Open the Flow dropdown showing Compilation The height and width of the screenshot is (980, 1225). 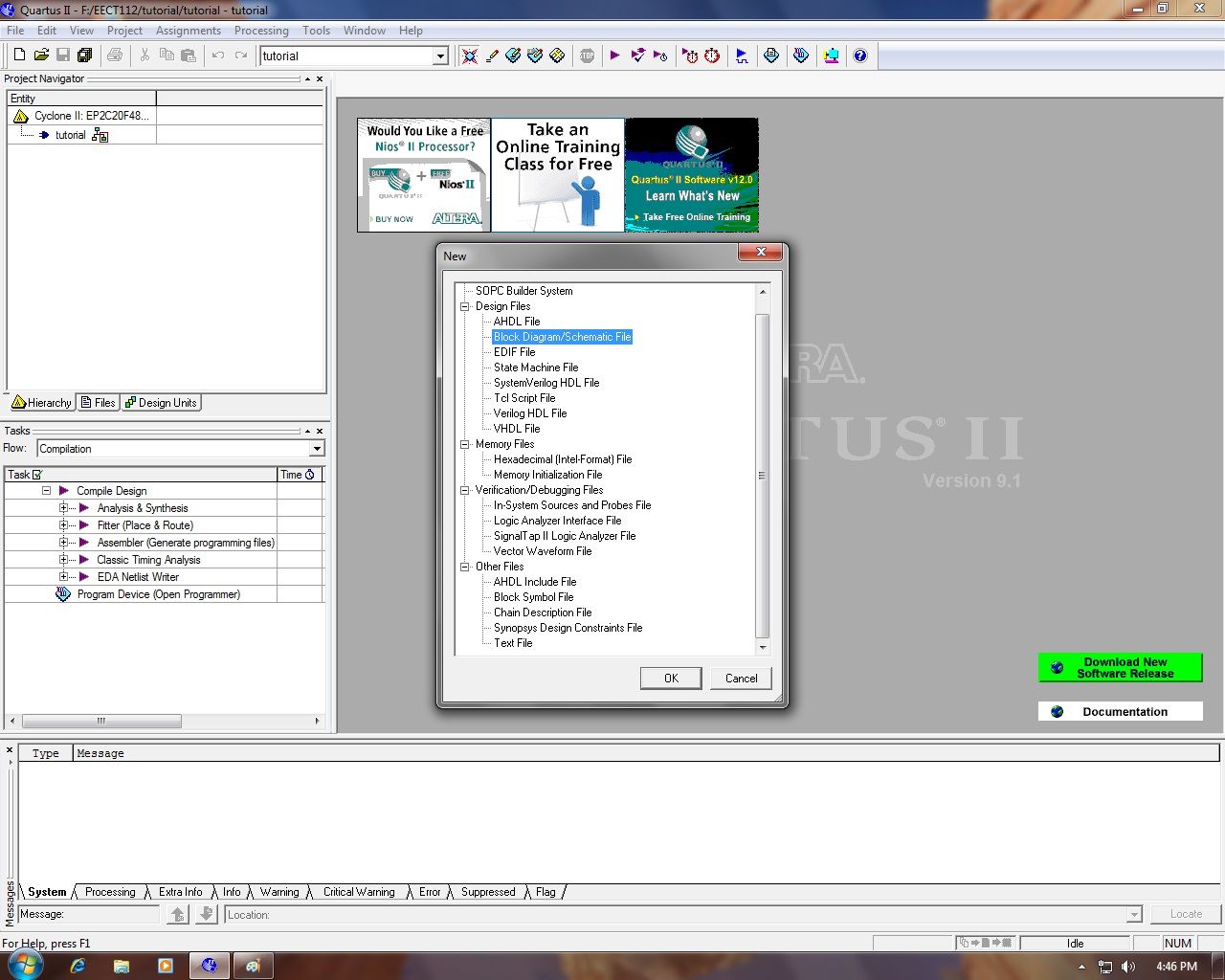coord(316,448)
